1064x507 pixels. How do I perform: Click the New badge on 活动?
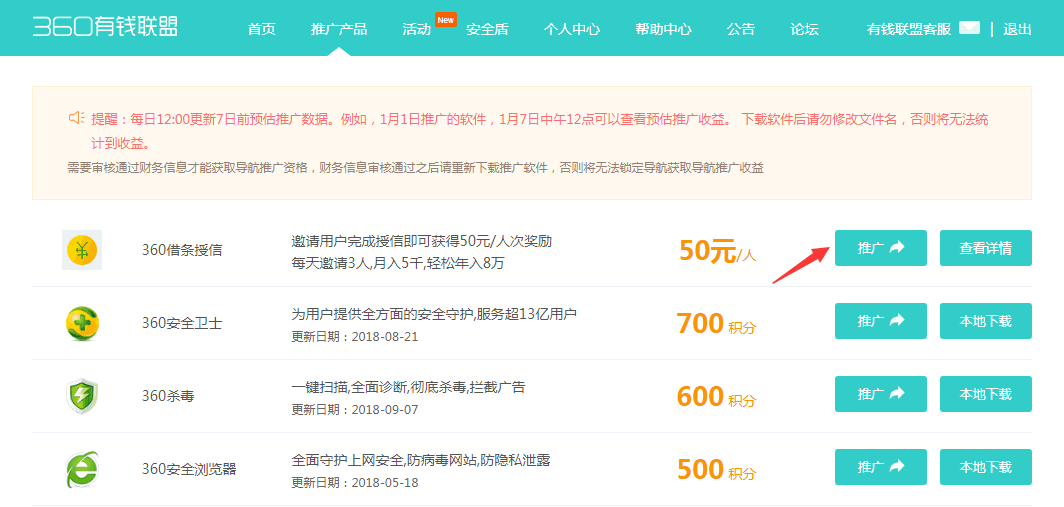[446, 20]
